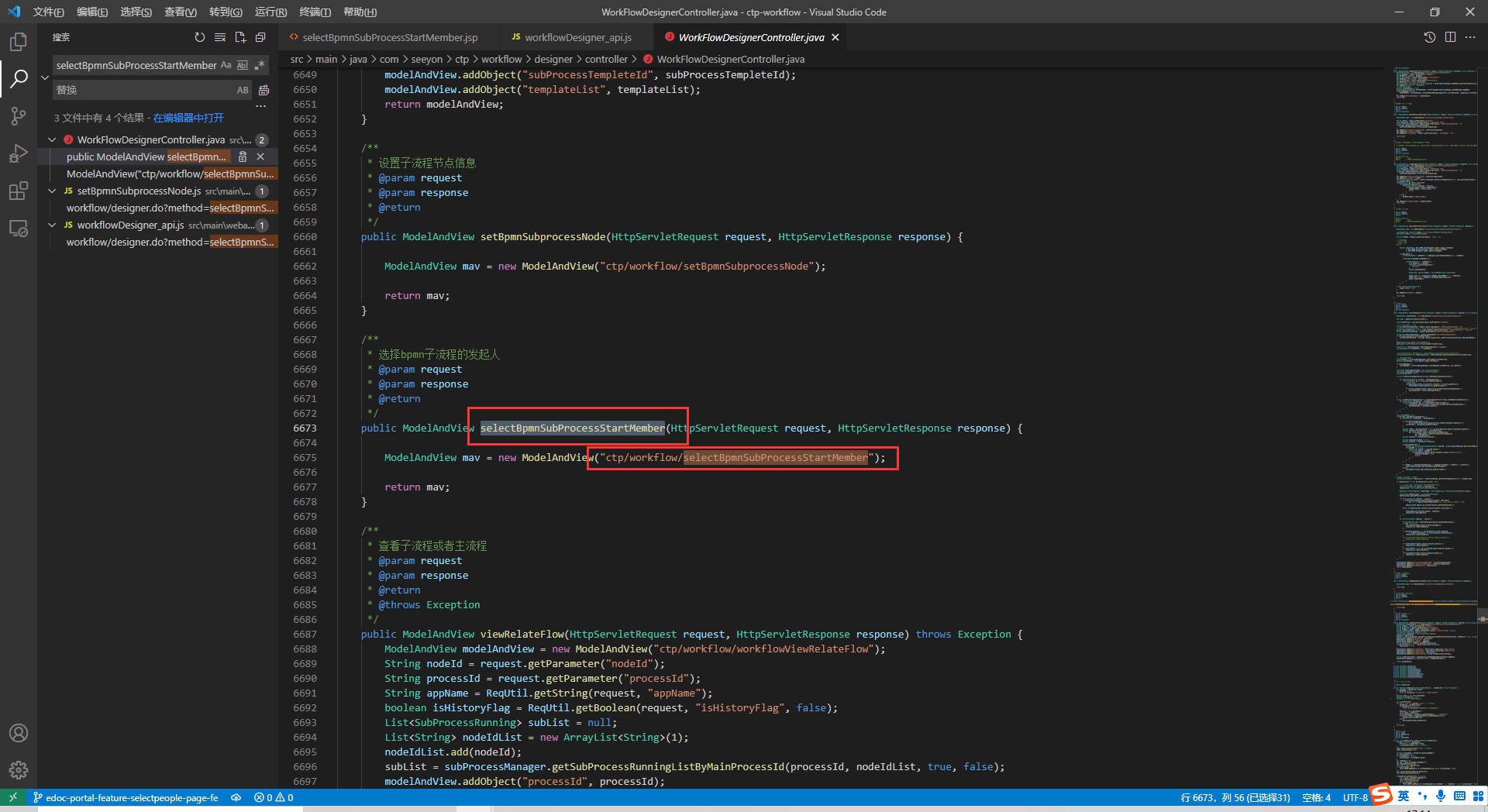Open the Explorer view in activity bar
This screenshot has height=812, width=1488.
[x=19, y=41]
